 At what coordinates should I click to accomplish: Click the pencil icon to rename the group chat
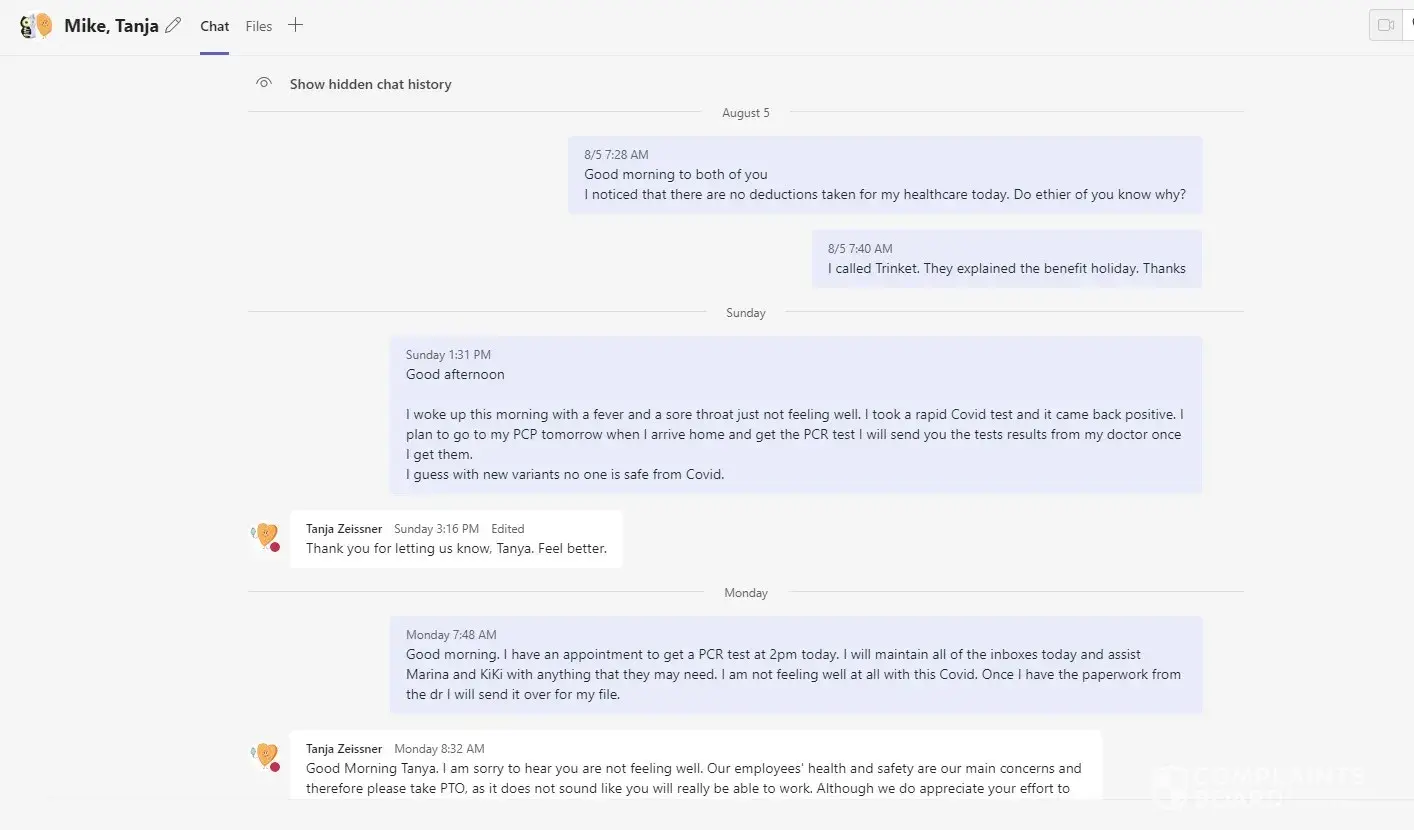[174, 26]
